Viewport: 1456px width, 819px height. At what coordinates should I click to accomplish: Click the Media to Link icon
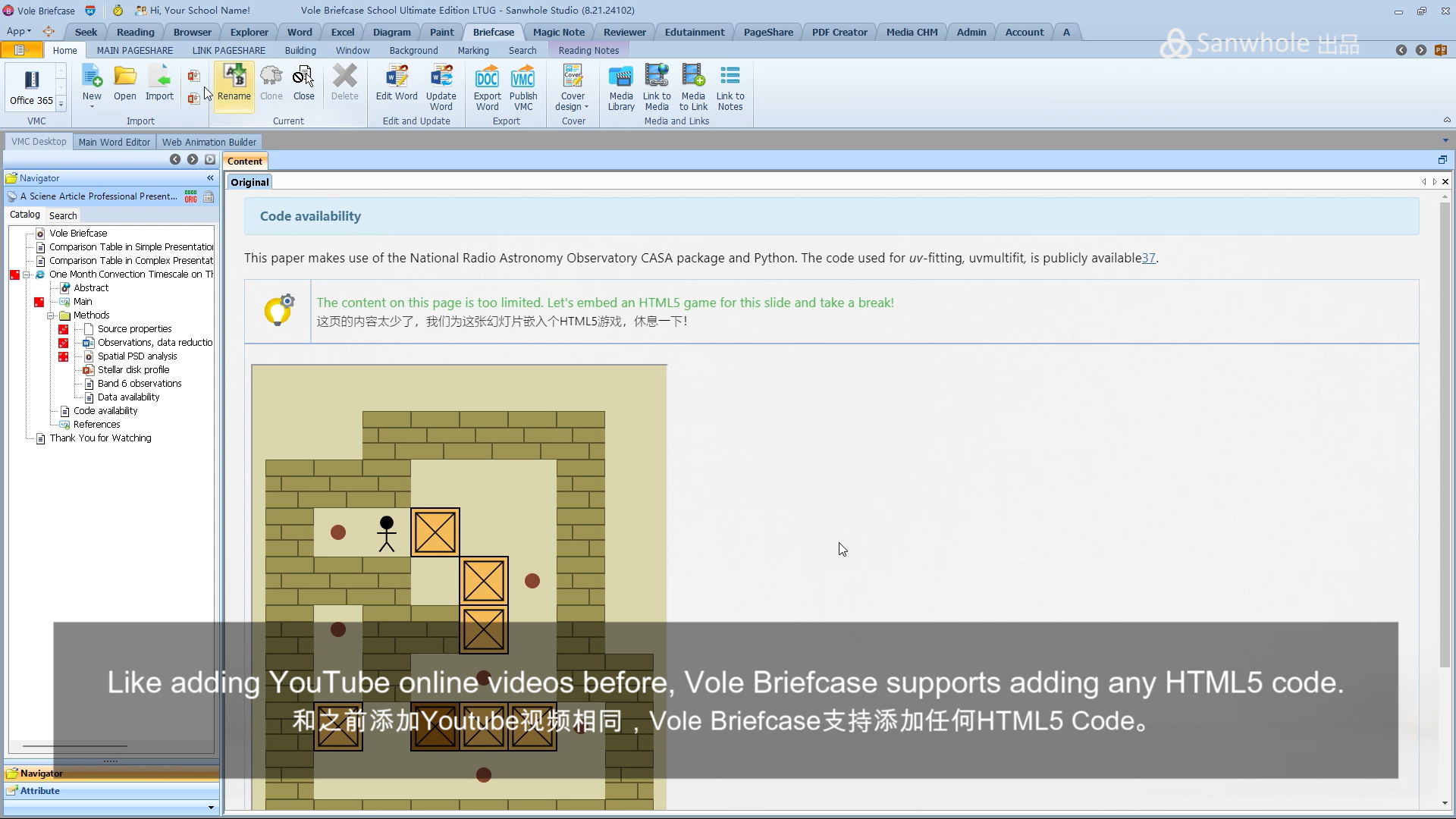pyautogui.click(x=693, y=83)
